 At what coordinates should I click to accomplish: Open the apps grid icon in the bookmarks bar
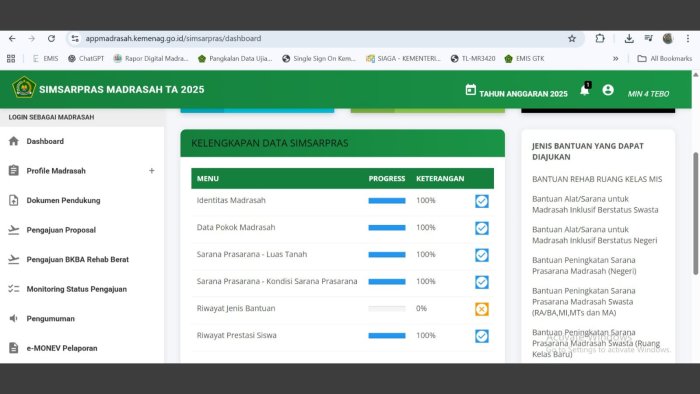tap(11, 58)
